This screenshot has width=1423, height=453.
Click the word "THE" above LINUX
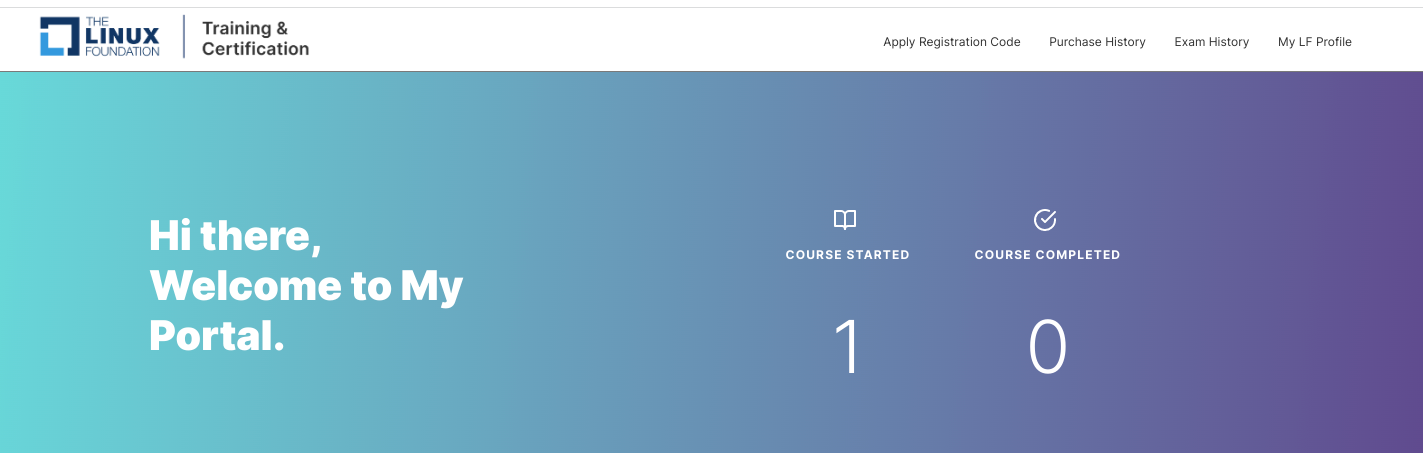tap(97, 21)
